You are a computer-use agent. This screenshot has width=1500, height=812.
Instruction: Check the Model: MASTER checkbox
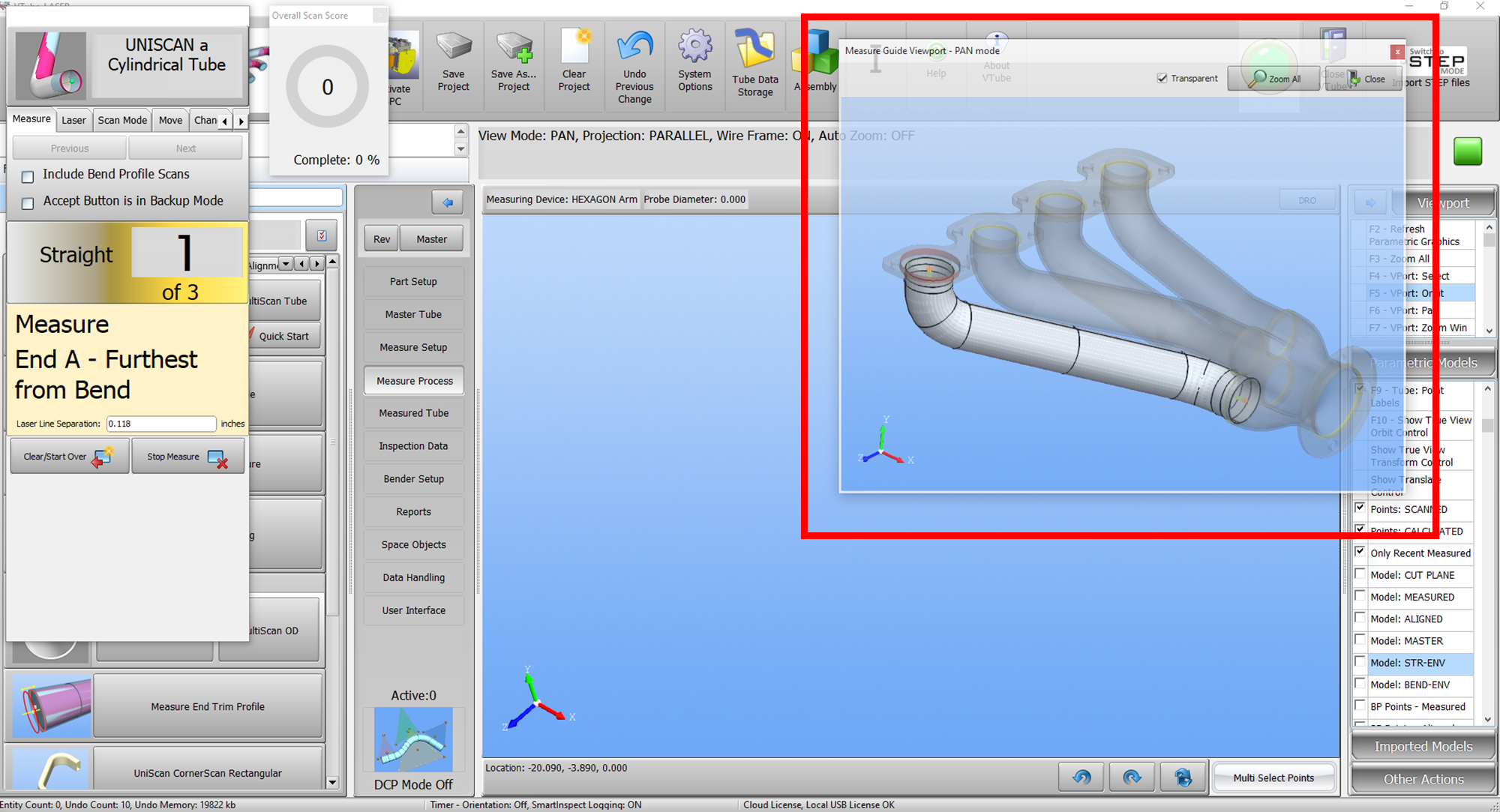(1360, 640)
